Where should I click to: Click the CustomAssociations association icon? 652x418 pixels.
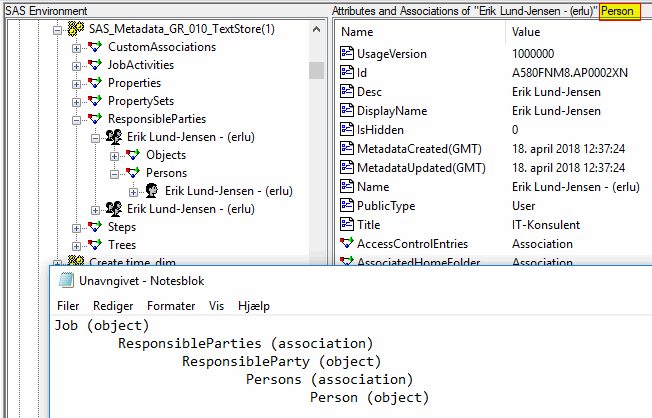pyautogui.click(x=94, y=47)
